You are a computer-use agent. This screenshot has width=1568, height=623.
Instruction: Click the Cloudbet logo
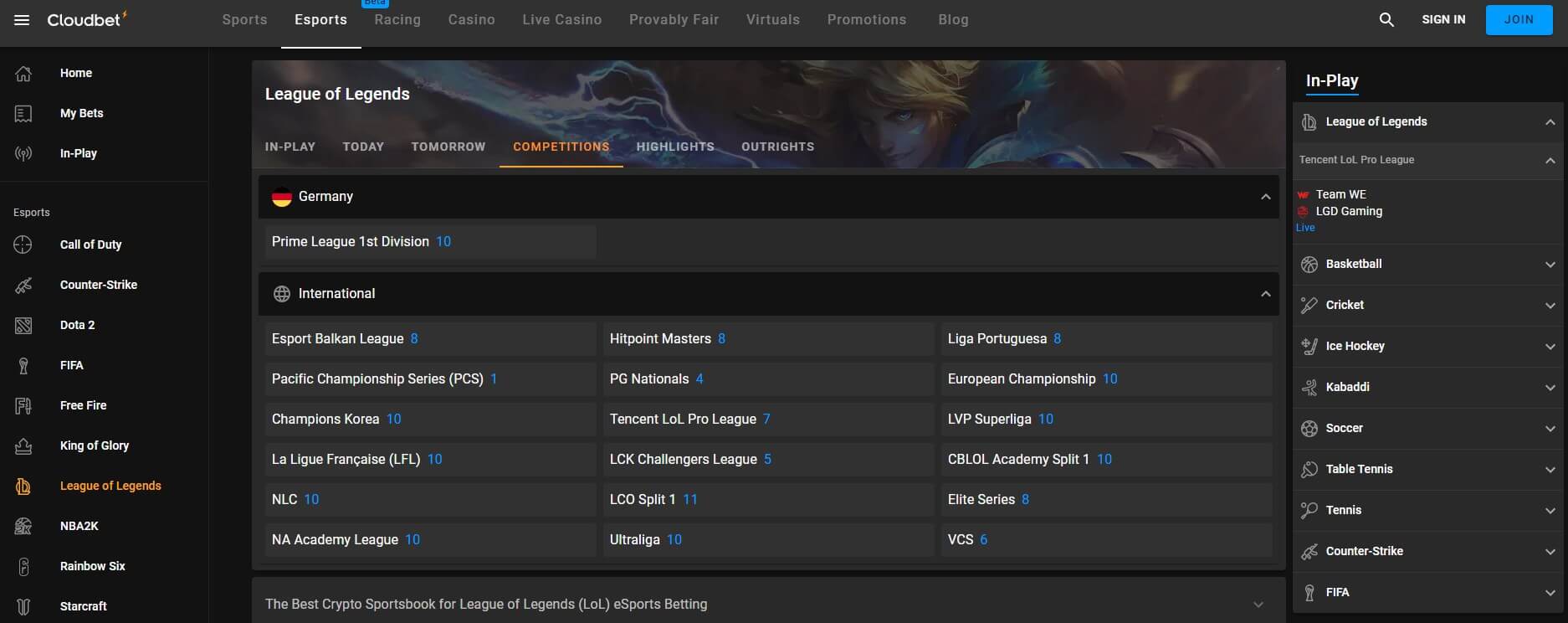coord(87,19)
